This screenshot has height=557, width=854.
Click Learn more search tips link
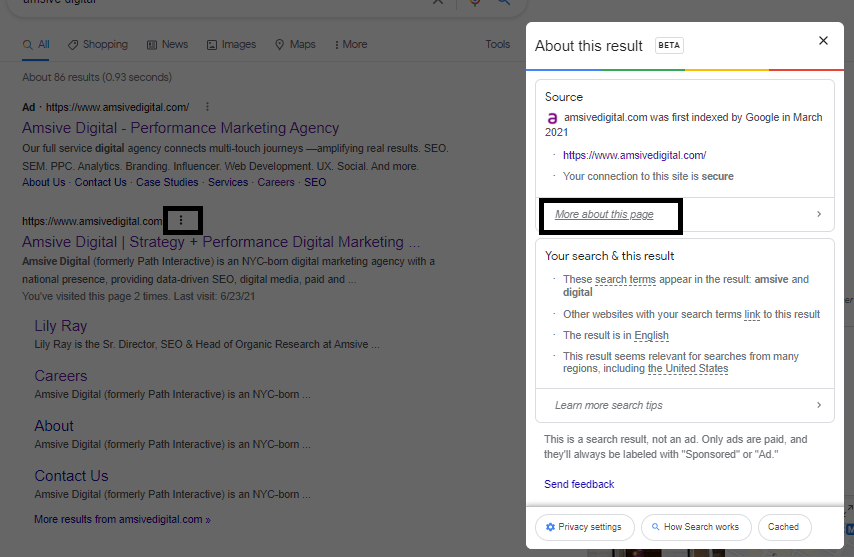click(608, 405)
